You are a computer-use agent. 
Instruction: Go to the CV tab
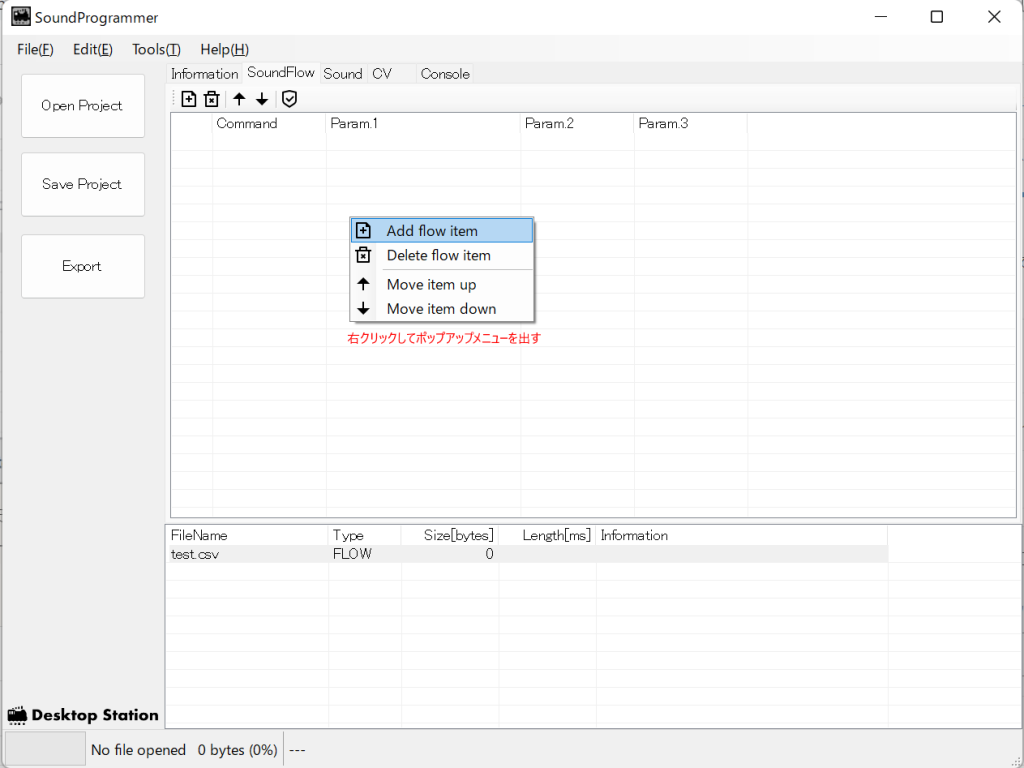[382, 74]
